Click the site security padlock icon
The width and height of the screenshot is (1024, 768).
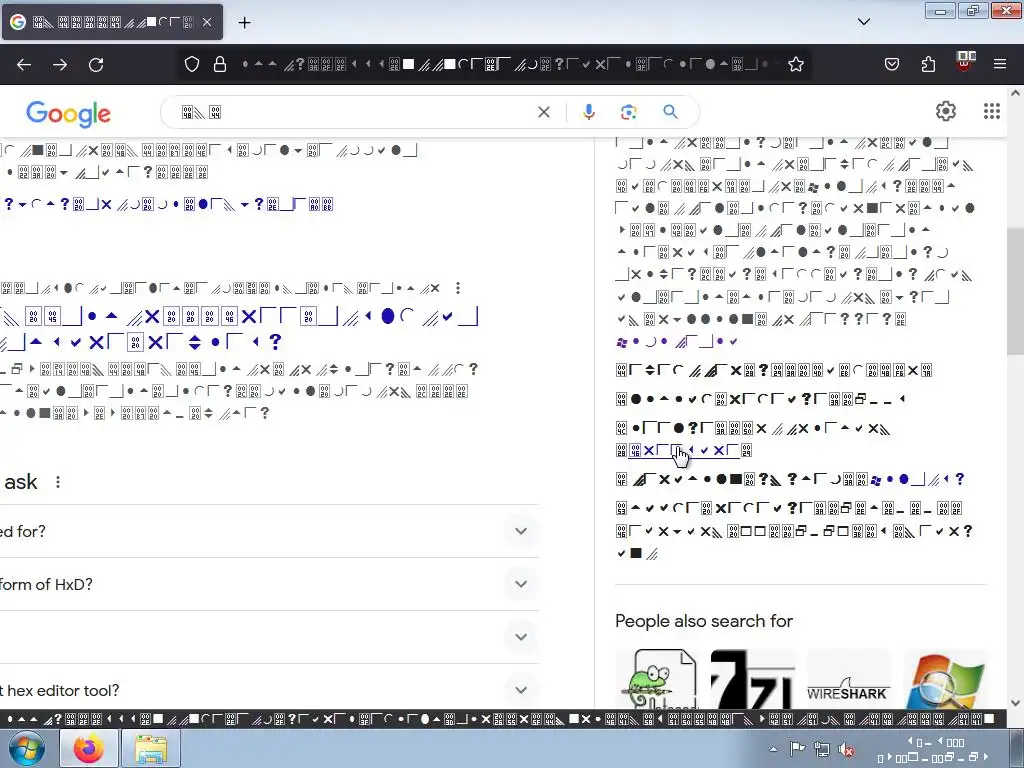[220, 64]
